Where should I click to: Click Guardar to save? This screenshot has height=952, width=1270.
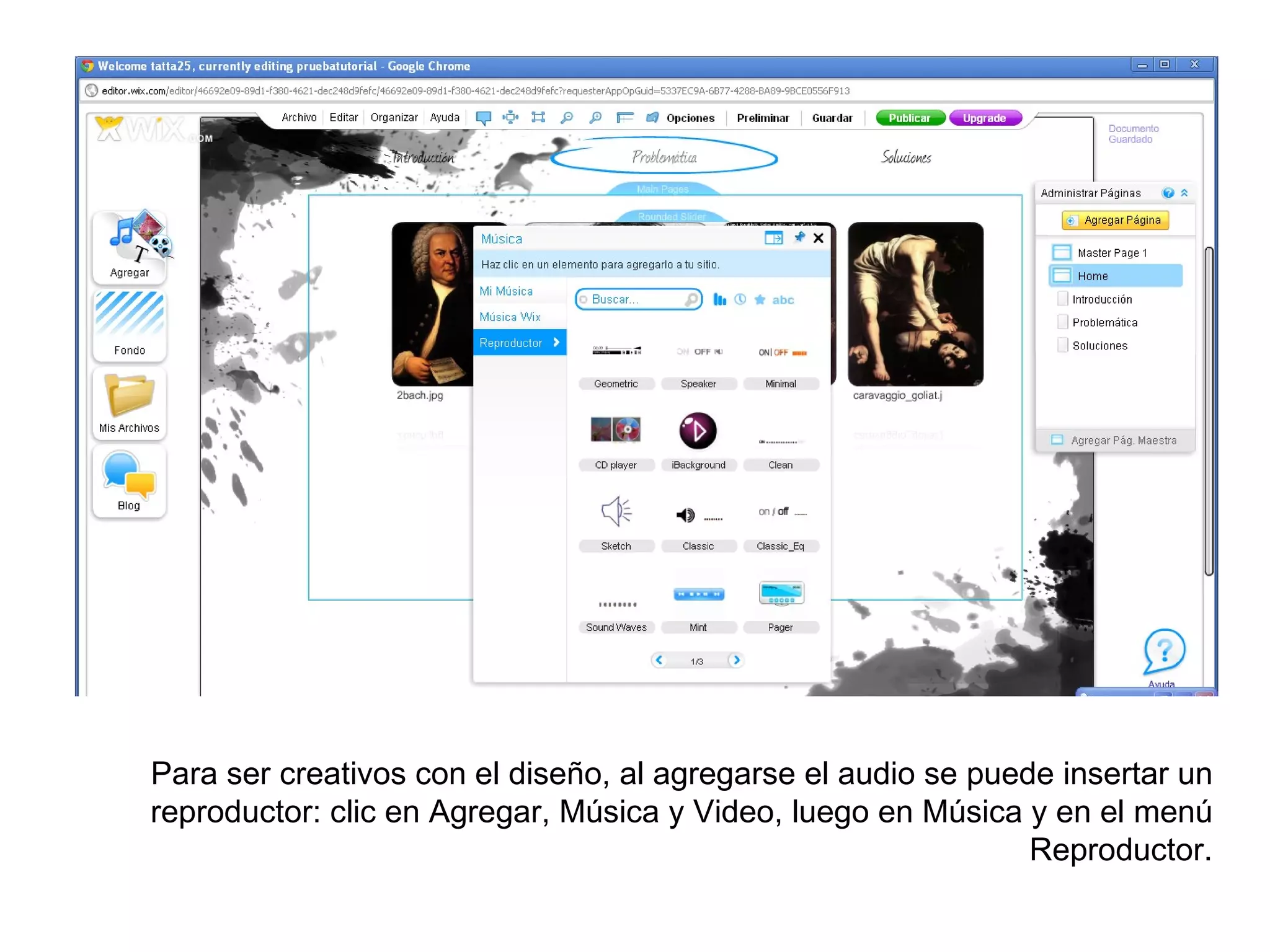[x=832, y=118]
